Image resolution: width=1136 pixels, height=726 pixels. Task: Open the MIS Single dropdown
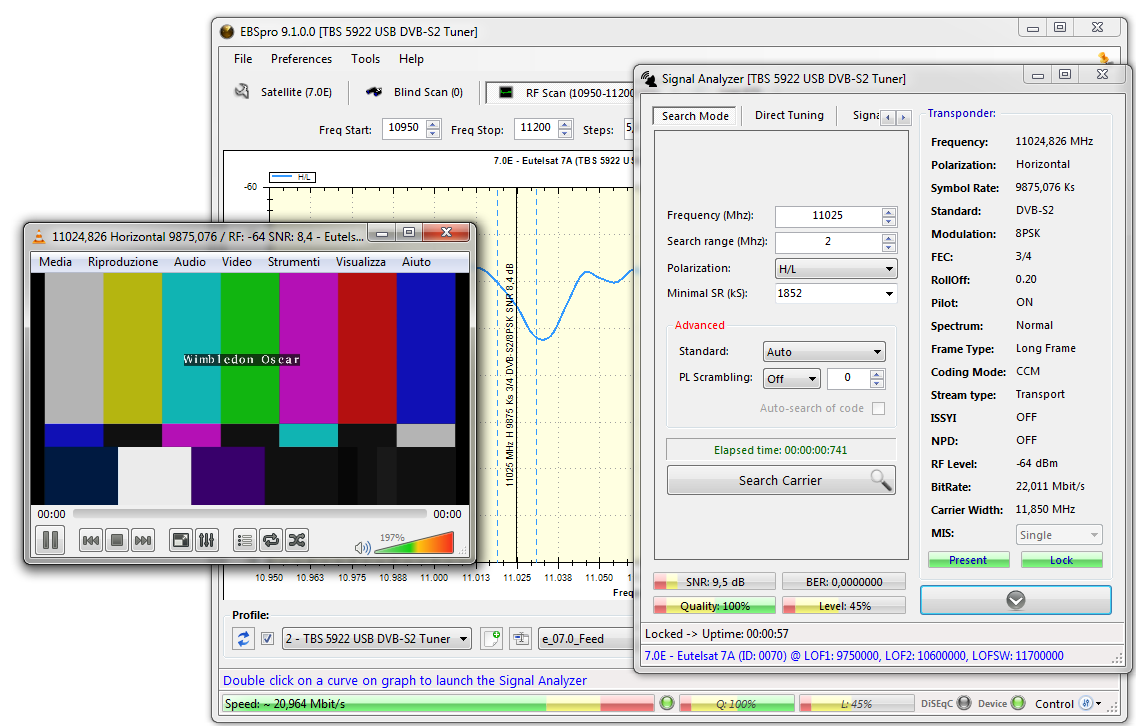(1059, 535)
